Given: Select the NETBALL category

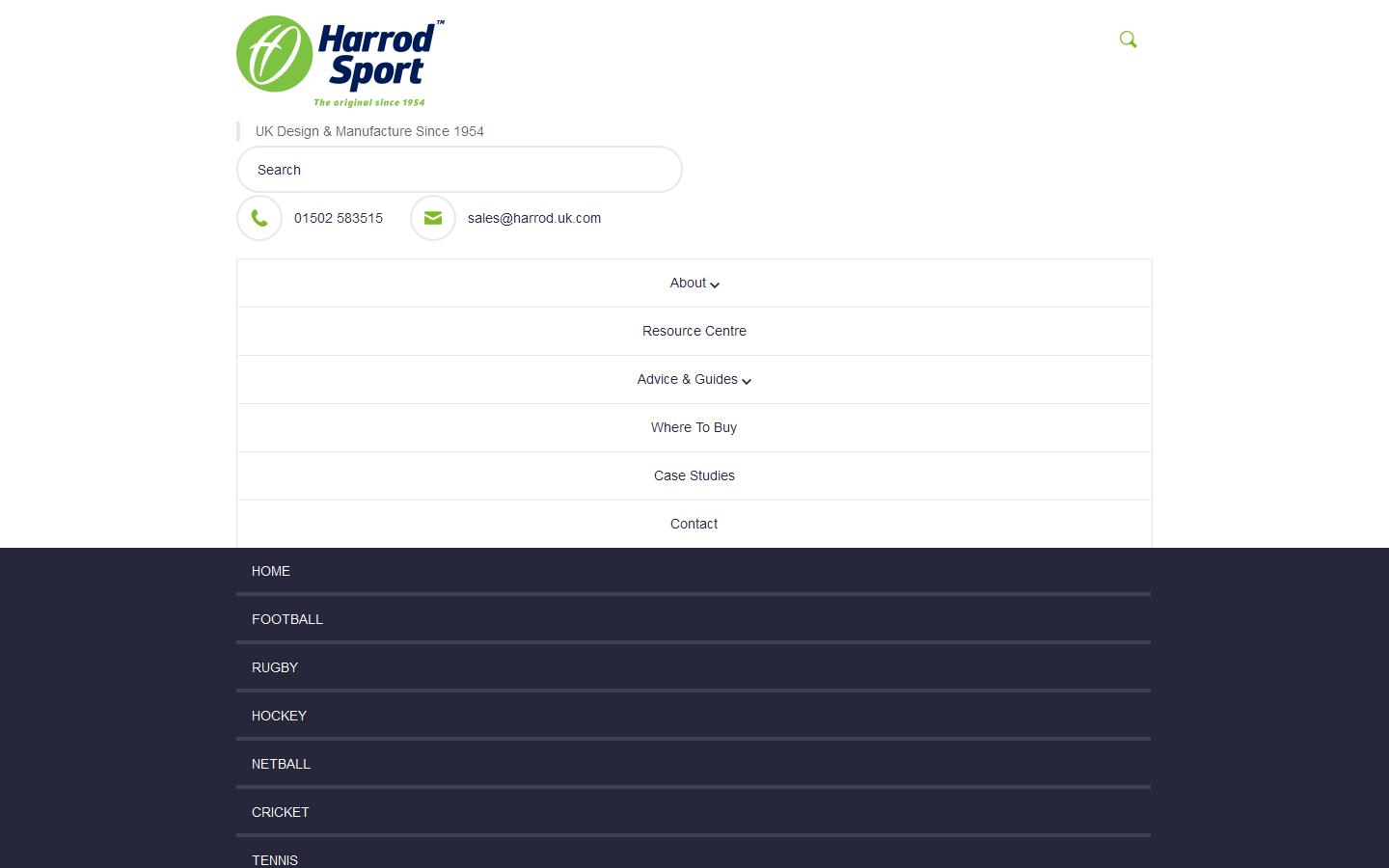Looking at the screenshot, I should coord(281,764).
